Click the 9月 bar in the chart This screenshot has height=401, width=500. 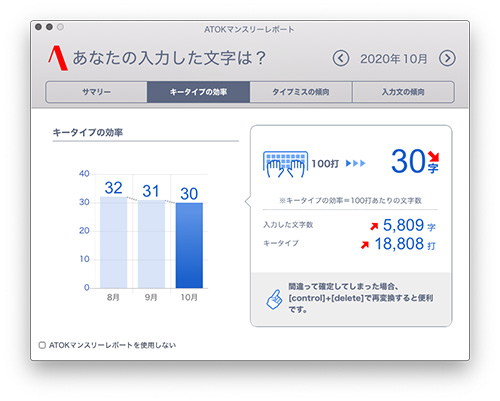(x=151, y=244)
